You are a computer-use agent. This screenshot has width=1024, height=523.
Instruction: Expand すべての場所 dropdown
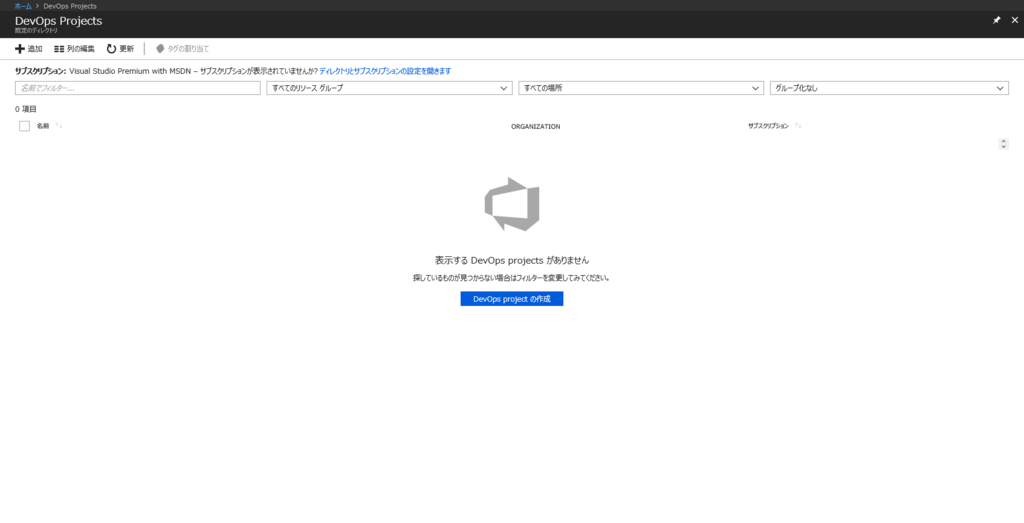[641, 88]
